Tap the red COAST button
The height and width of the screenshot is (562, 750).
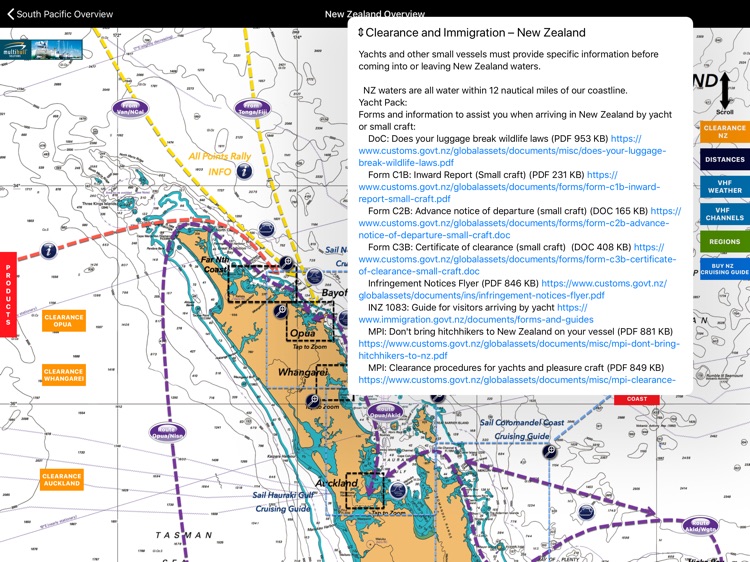(637, 399)
